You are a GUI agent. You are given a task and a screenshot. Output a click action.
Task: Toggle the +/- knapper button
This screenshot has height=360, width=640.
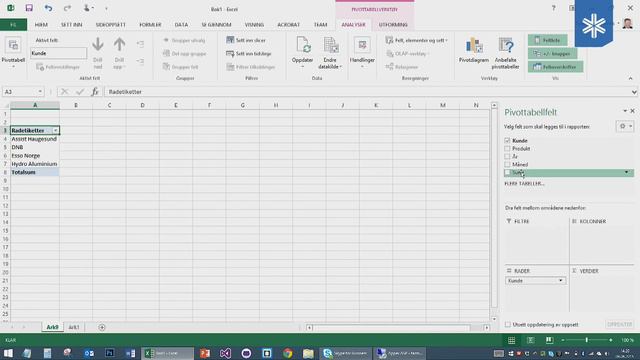552,53
